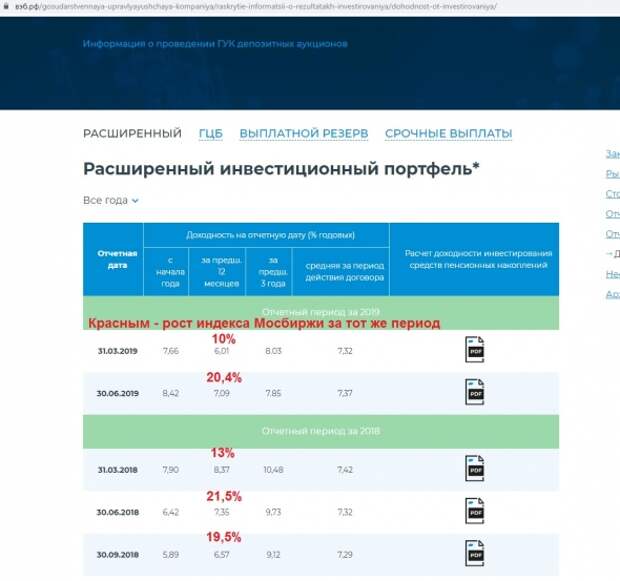Click value 8,37 in 31.03.2018 row
The height and width of the screenshot is (581, 620).
(221, 470)
